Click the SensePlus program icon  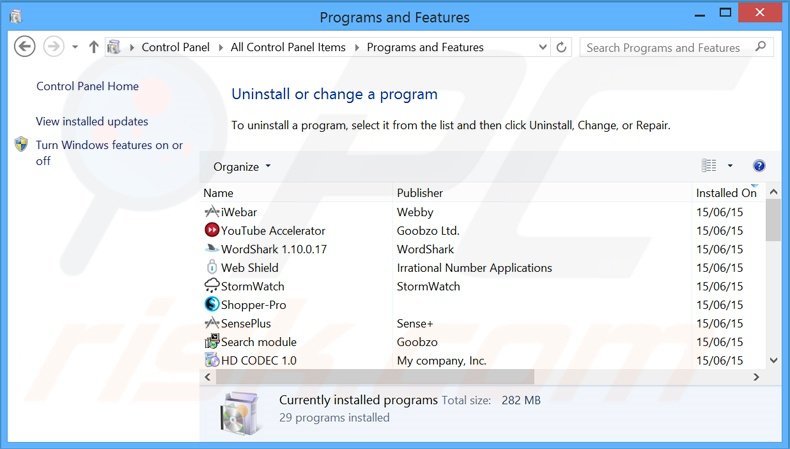click(212, 323)
